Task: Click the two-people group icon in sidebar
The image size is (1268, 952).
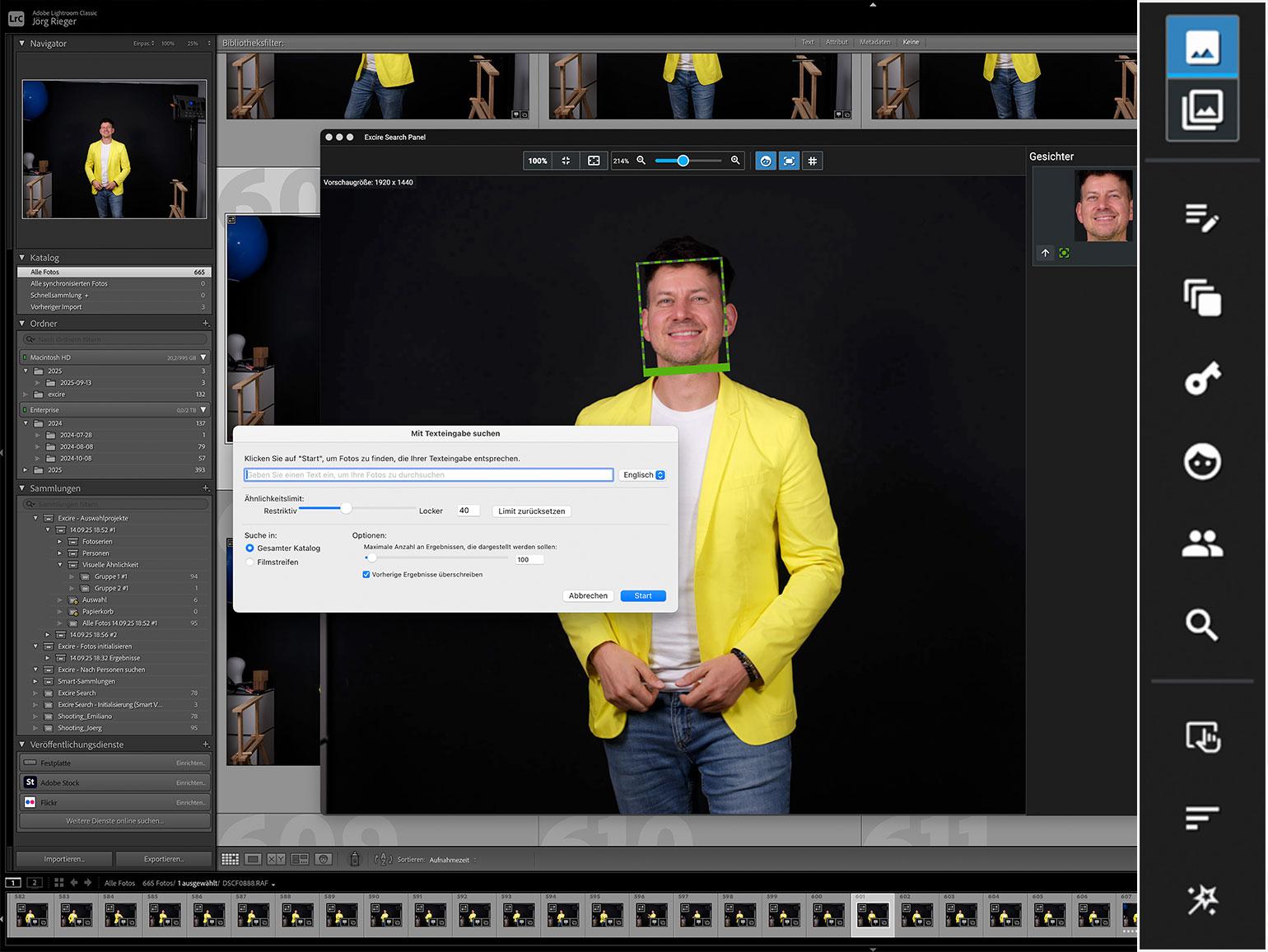Action: pyautogui.click(x=1201, y=544)
